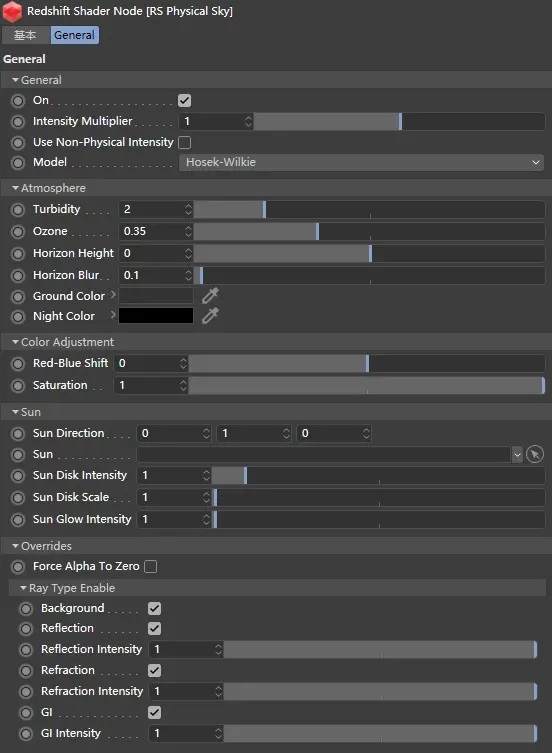Click animation dot beside Reflection Intensity
Image resolution: width=552 pixels, height=753 pixels.
pos(26,650)
